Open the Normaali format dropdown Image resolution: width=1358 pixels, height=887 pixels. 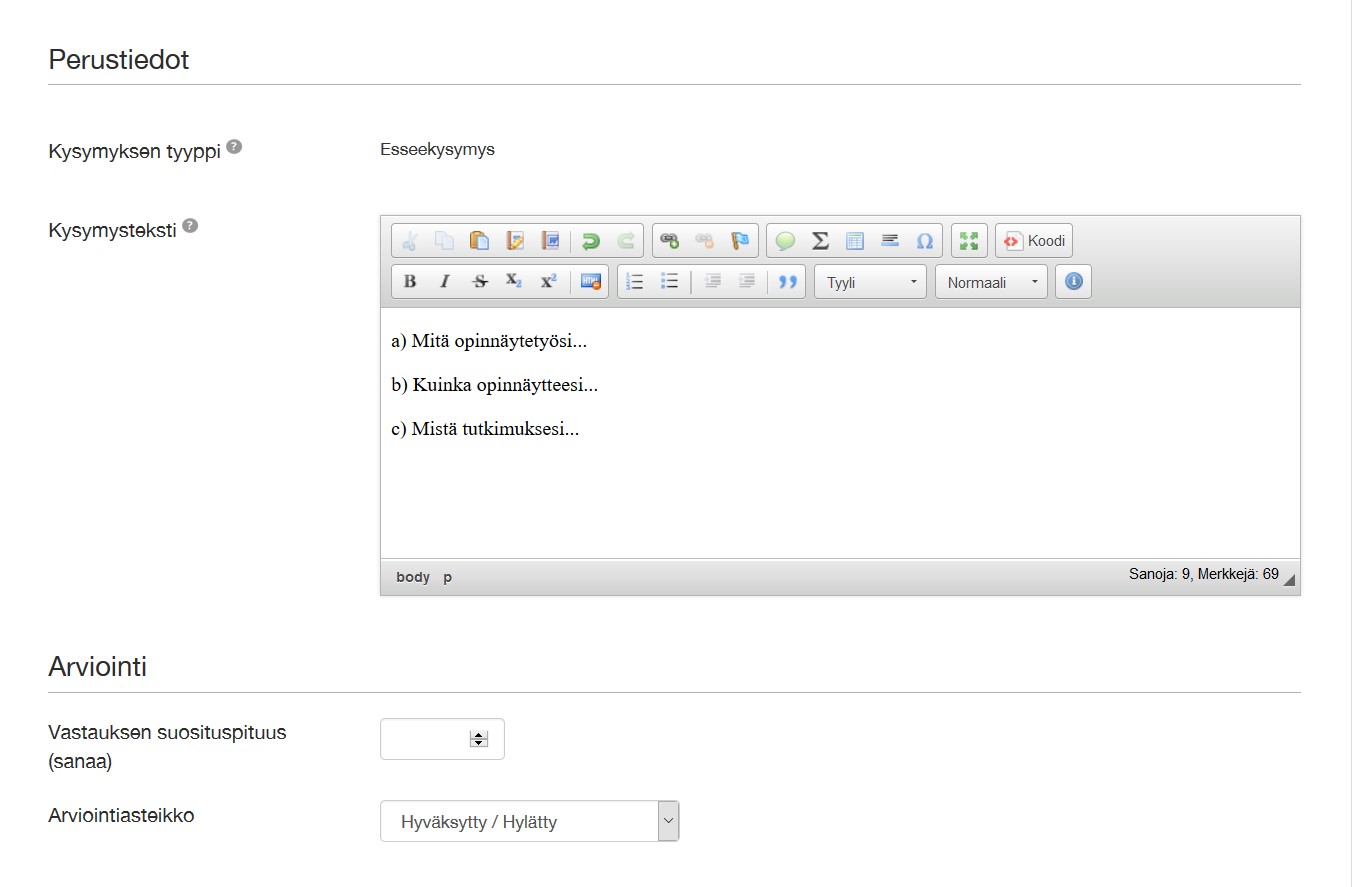(x=992, y=282)
